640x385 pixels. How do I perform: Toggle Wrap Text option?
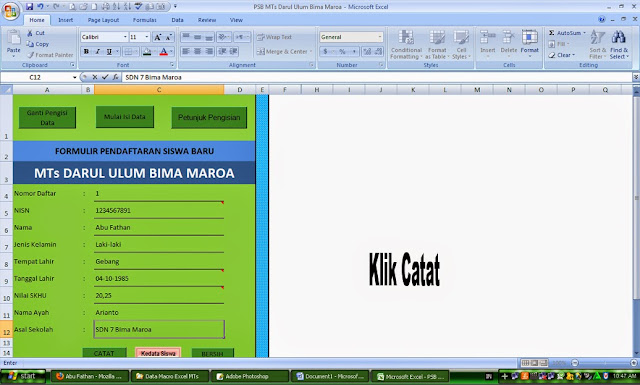274,37
